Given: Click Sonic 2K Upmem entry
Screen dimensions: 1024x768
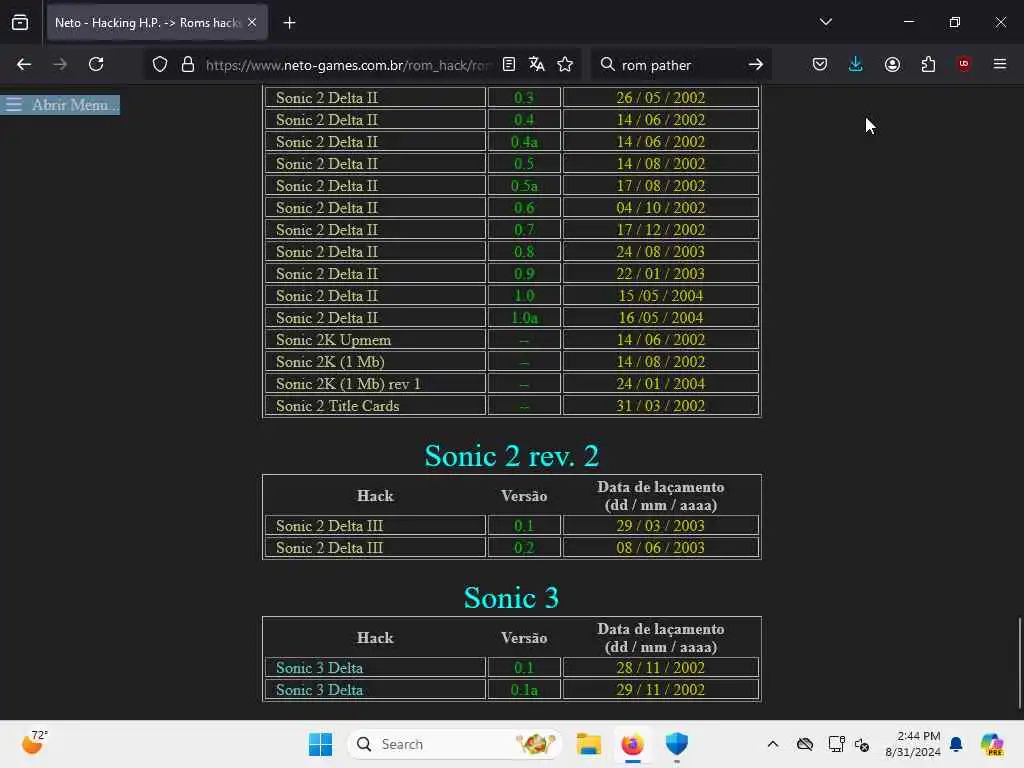Looking at the screenshot, I should tap(333, 340).
